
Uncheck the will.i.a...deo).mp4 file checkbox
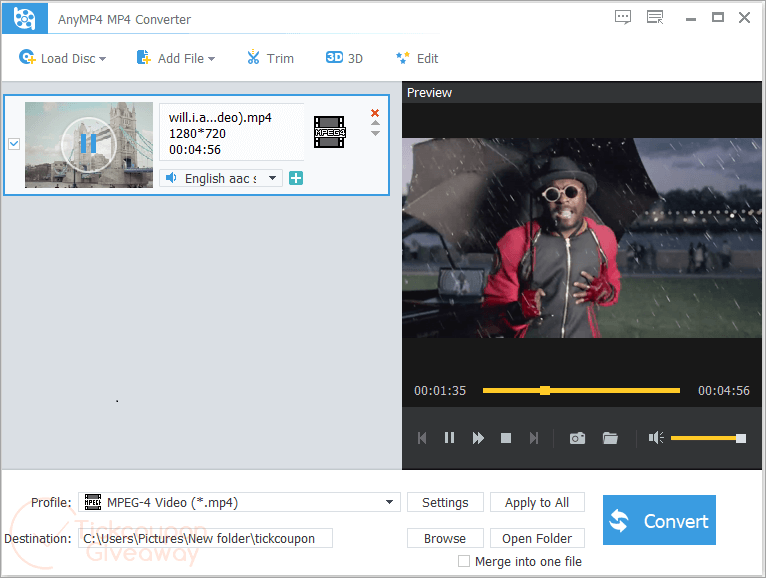pyautogui.click(x=14, y=144)
